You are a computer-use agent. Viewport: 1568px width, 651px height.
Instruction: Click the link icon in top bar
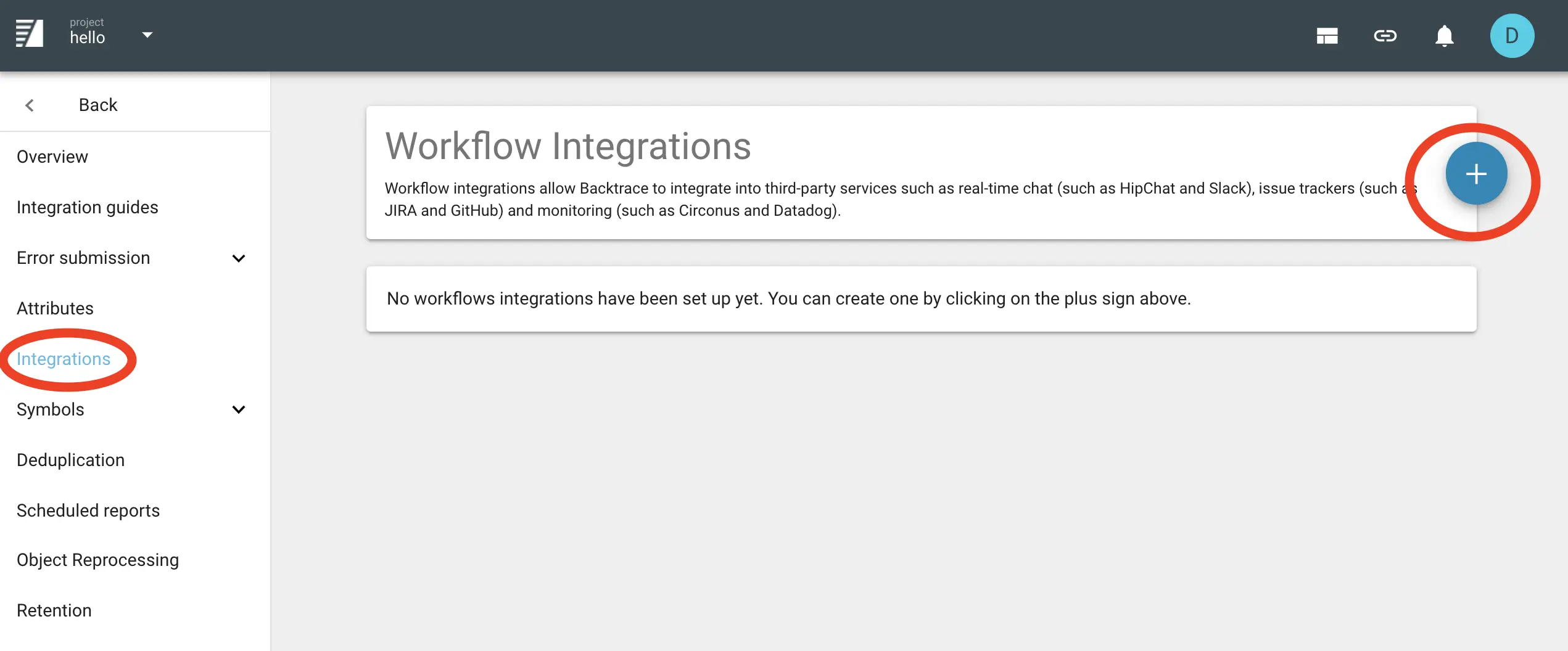click(1385, 36)
